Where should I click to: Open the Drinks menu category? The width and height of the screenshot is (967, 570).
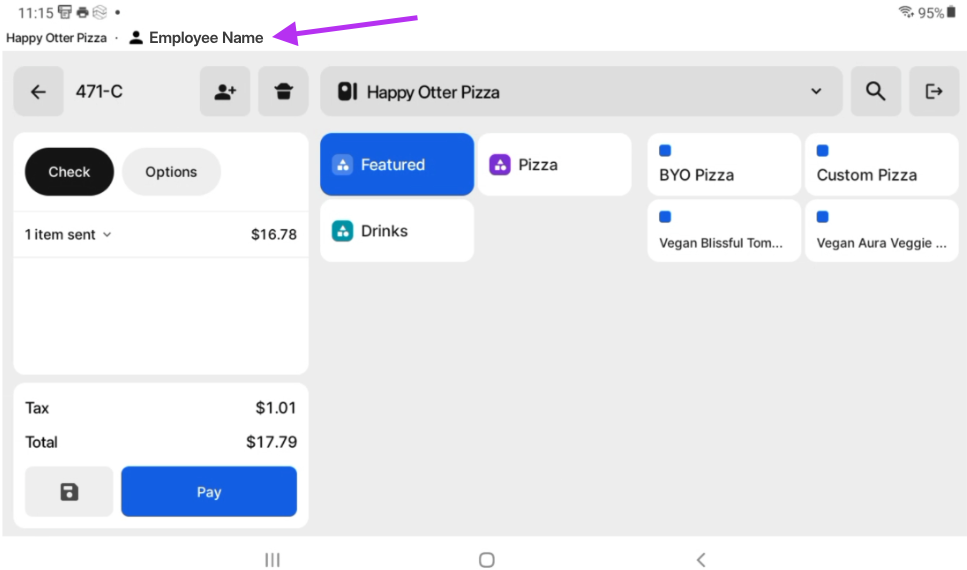pyautogui.click(x=396, y=231)
